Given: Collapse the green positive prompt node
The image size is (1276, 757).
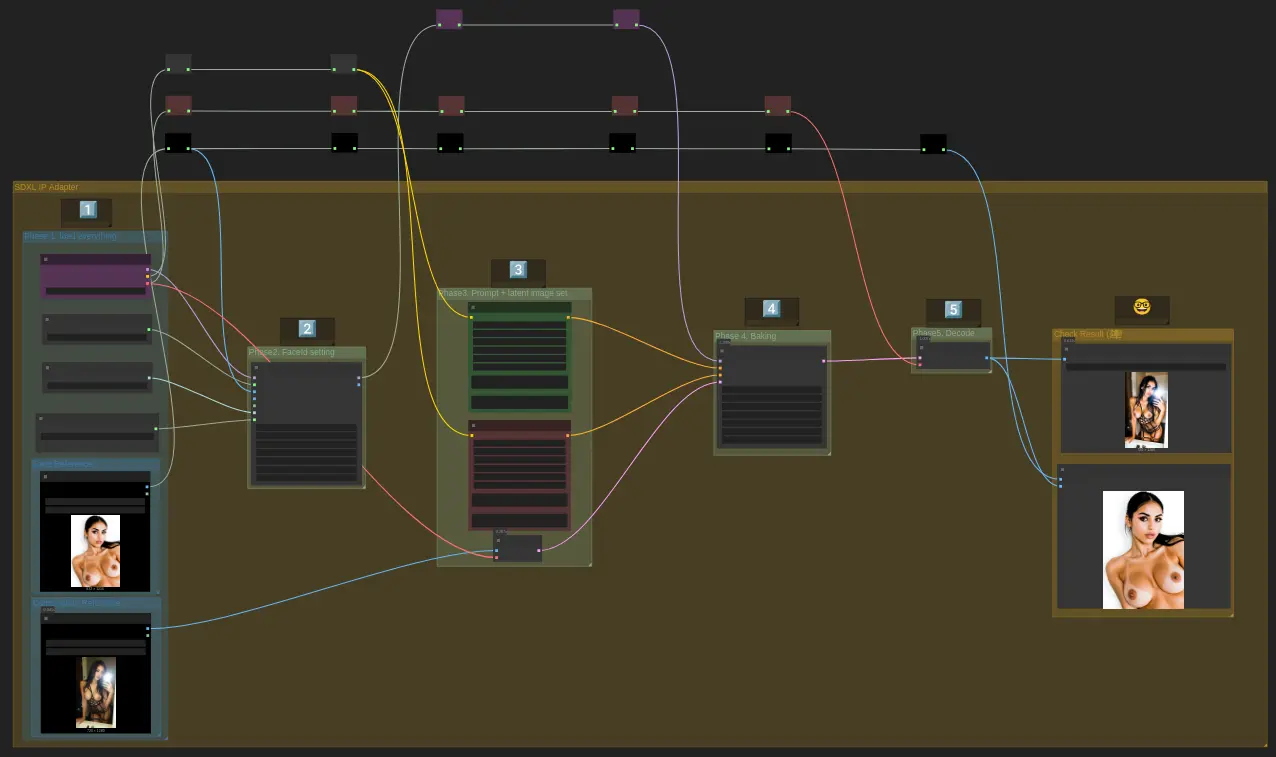Looking at the screenshot, I should [x=474, y=308].
